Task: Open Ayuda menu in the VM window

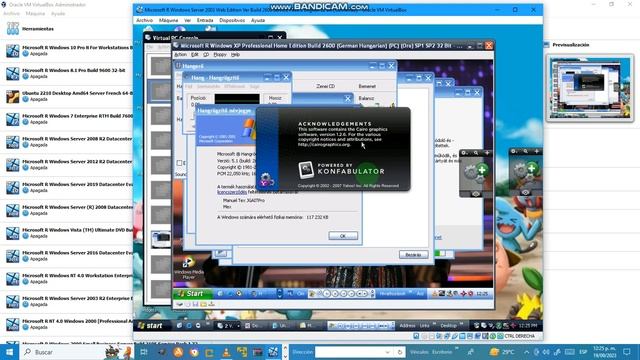Action: pos(258,20)
